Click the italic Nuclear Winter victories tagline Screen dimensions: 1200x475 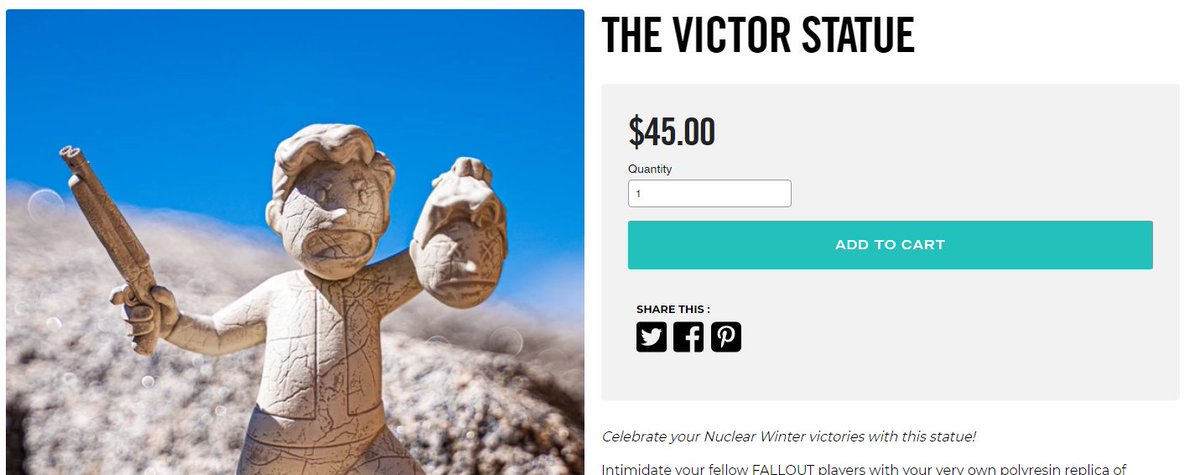pyautogui.click(x=788, y=437)
